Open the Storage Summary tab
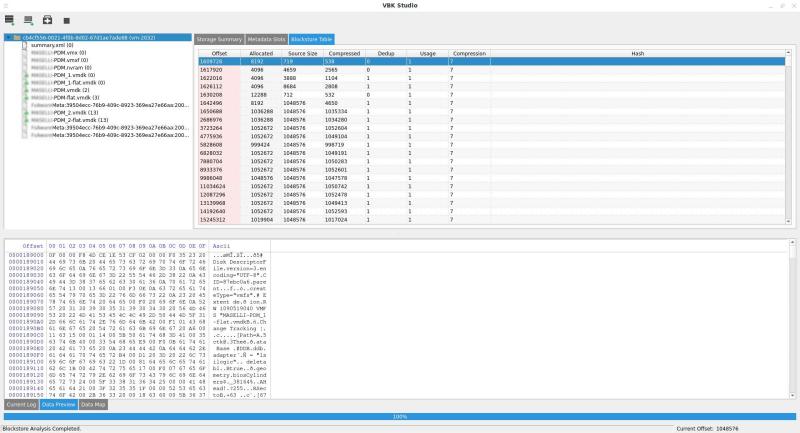This screenshot has width=800, height=433. point(219,39)
